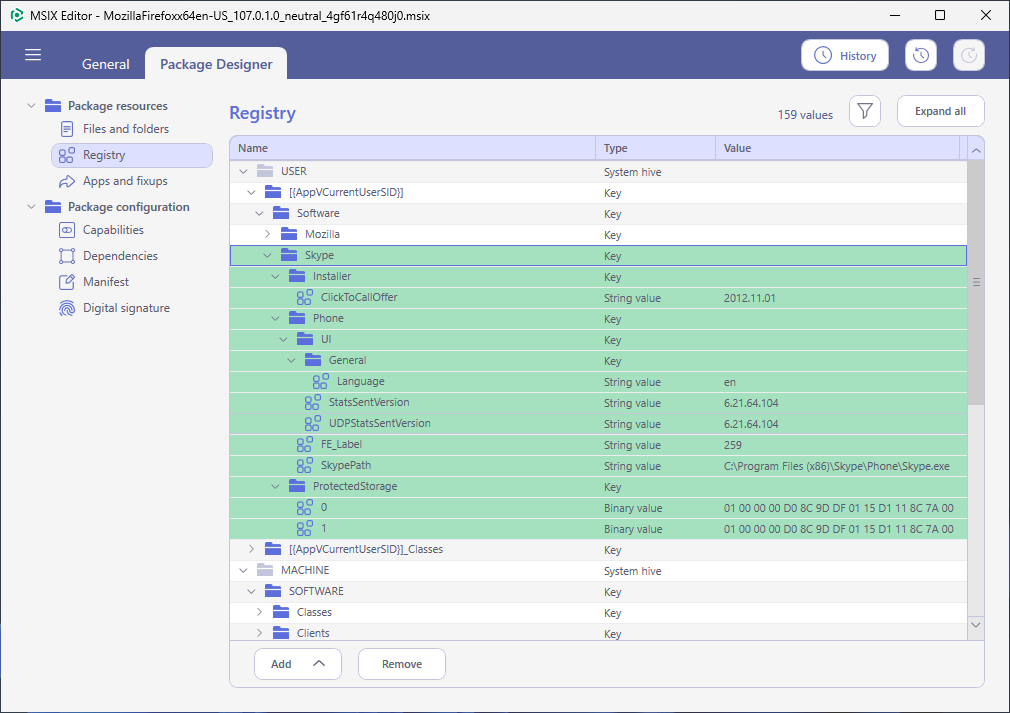Viewport: 1010px width, 713px height.
Task: Open Digital signature settings
Action: pos(126,308)
